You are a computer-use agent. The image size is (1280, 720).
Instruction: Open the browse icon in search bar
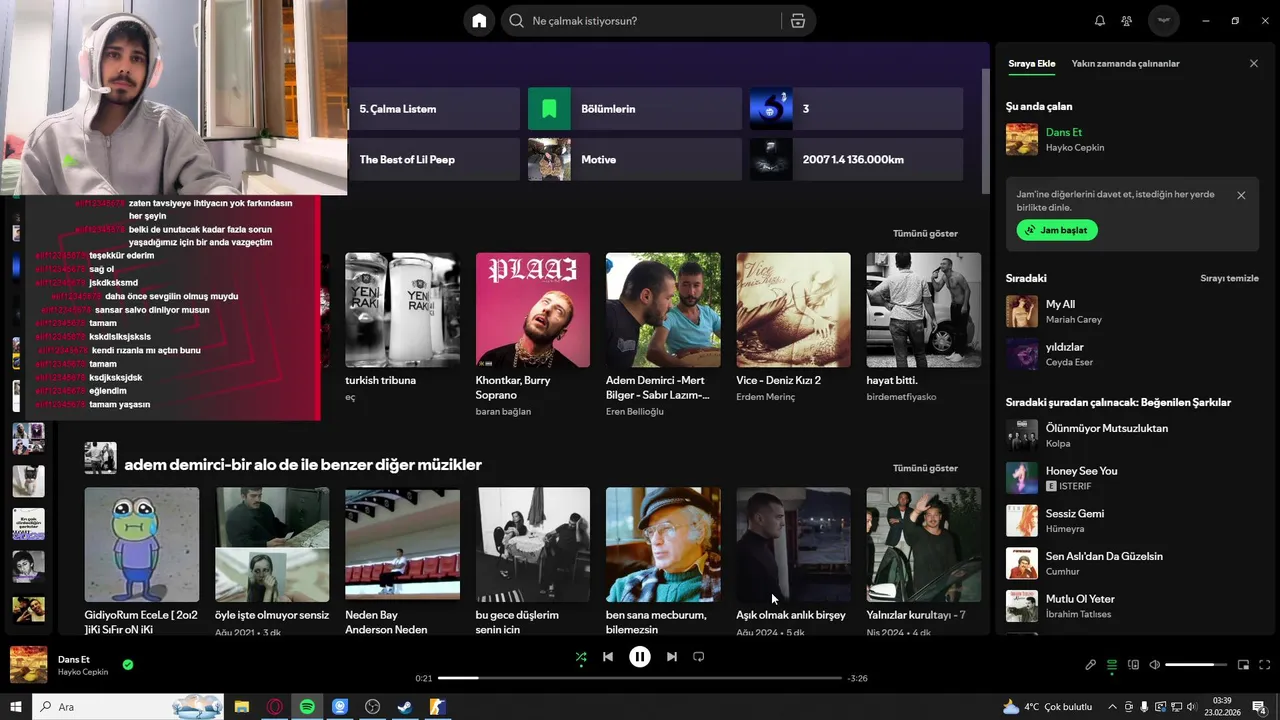pyautogui.click(x=798, y=21)
